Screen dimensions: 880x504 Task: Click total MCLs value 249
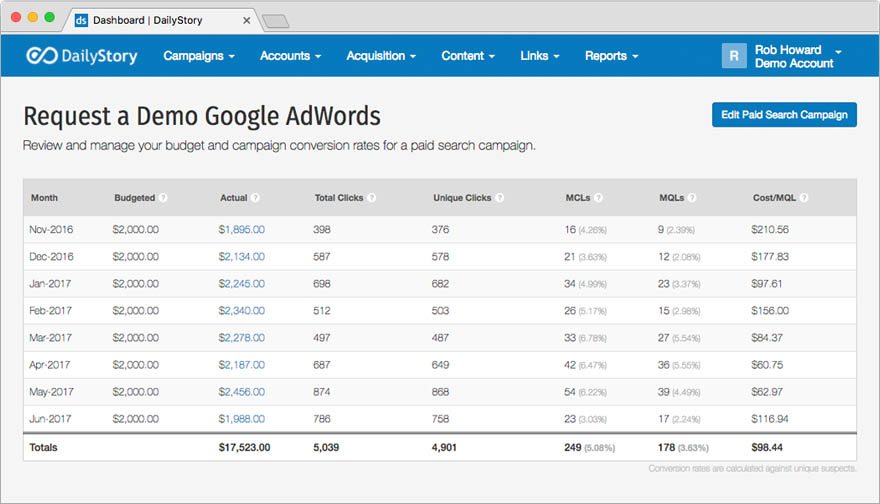point(572,447)
